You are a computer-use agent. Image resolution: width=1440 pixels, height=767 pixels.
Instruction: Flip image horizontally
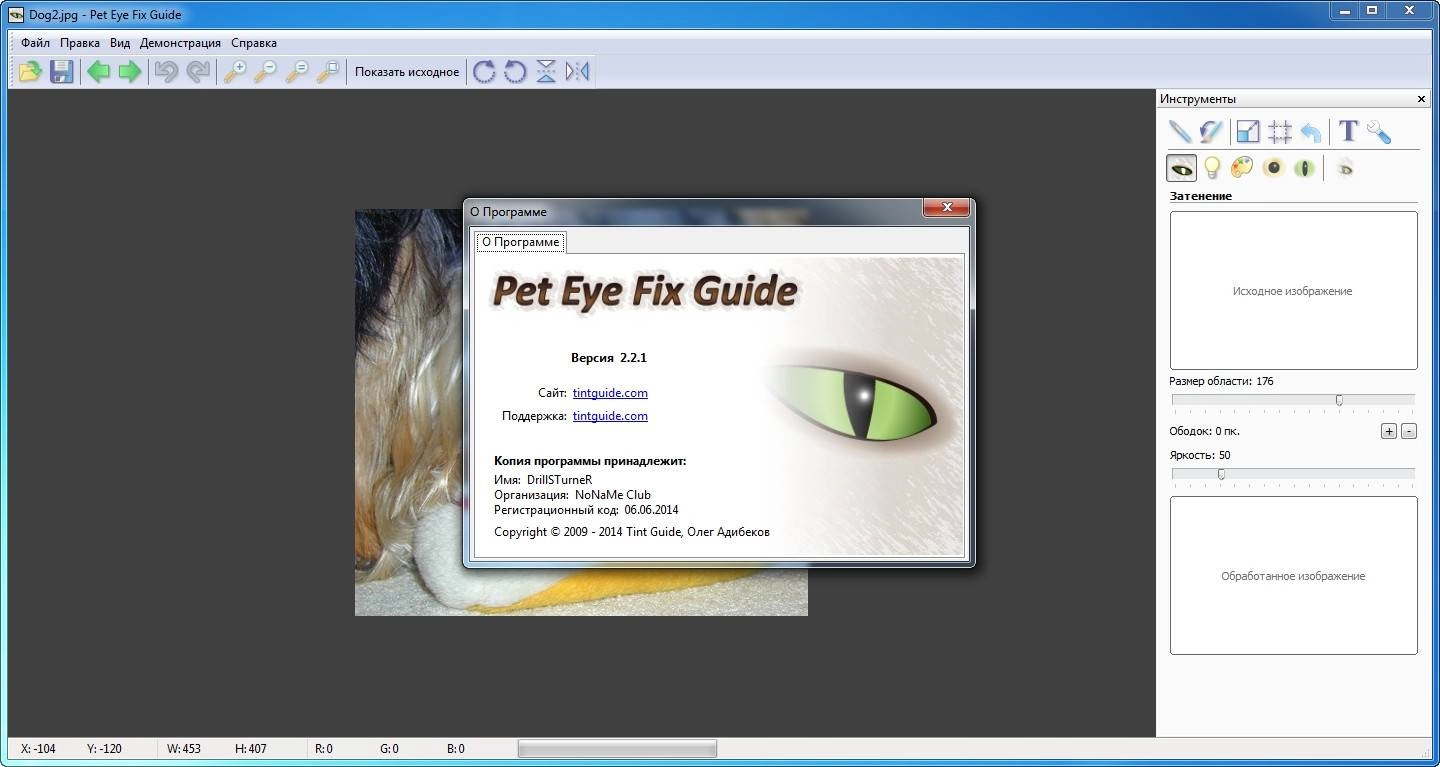pos(577,71)
